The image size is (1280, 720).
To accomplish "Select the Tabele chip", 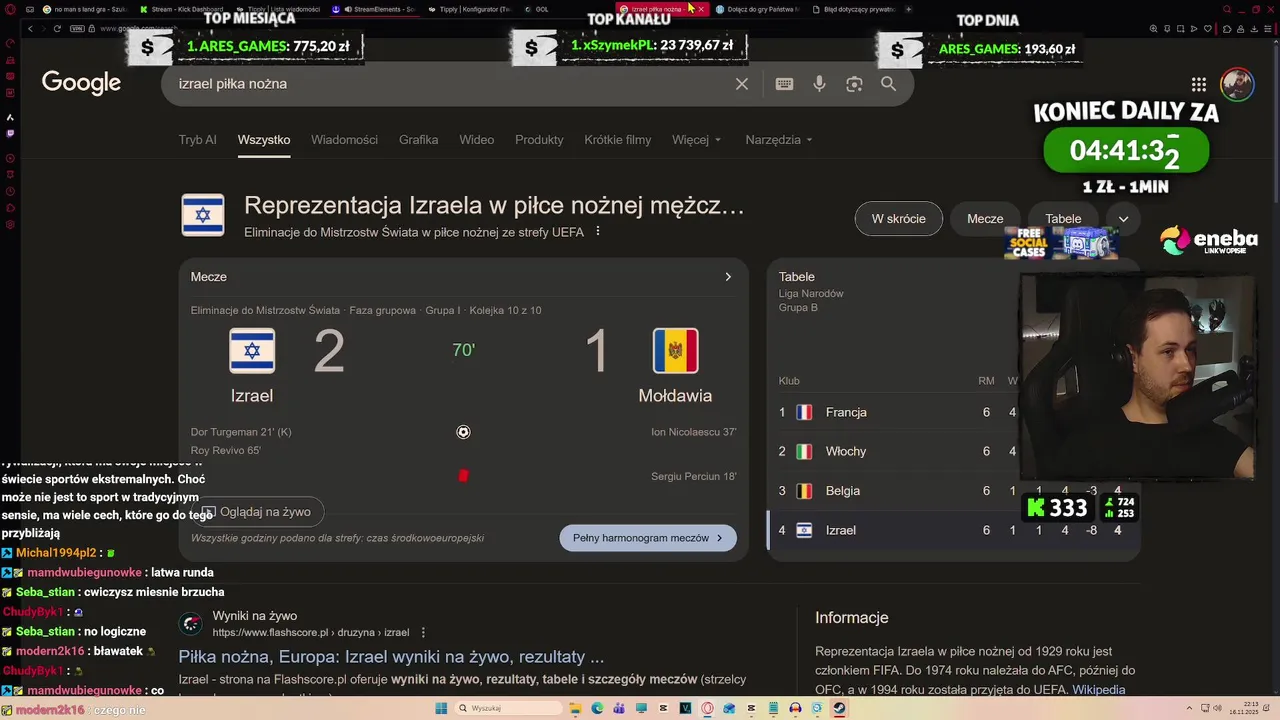I will click(x=1063, y=219).
